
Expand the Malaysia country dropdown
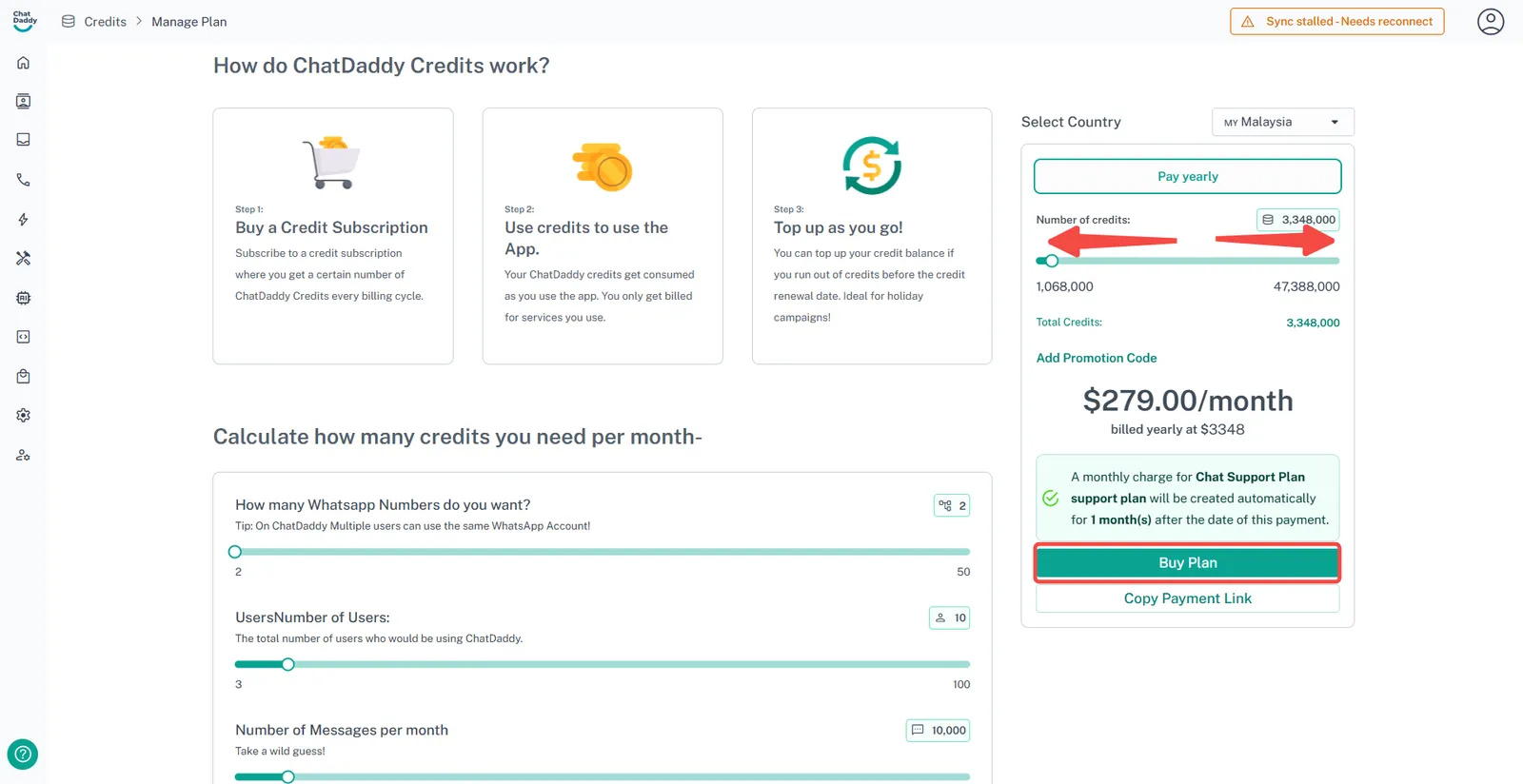(1282, 122)
